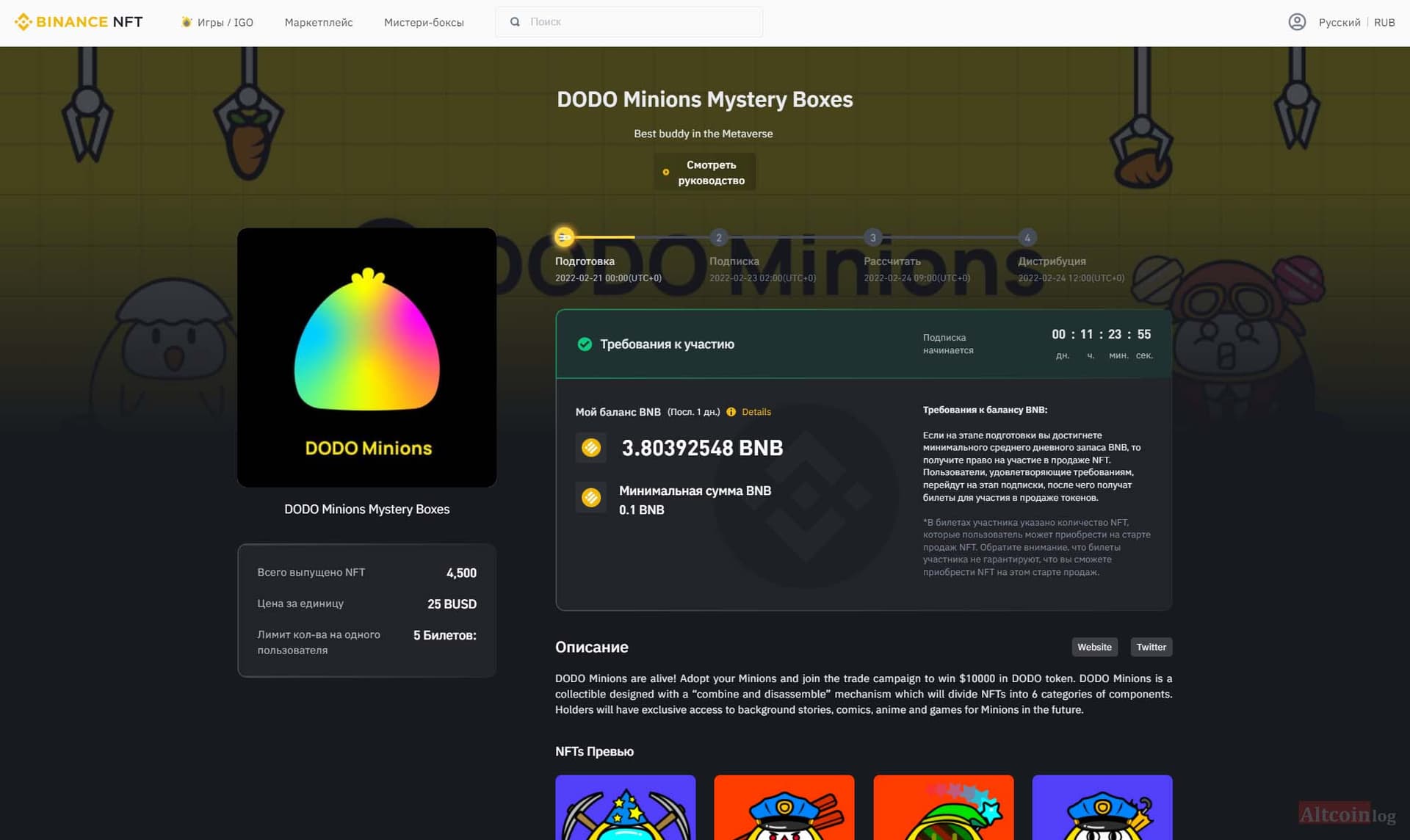Open the Details link for BNB balance
1410x840 pixels.
tap(756, 412)
